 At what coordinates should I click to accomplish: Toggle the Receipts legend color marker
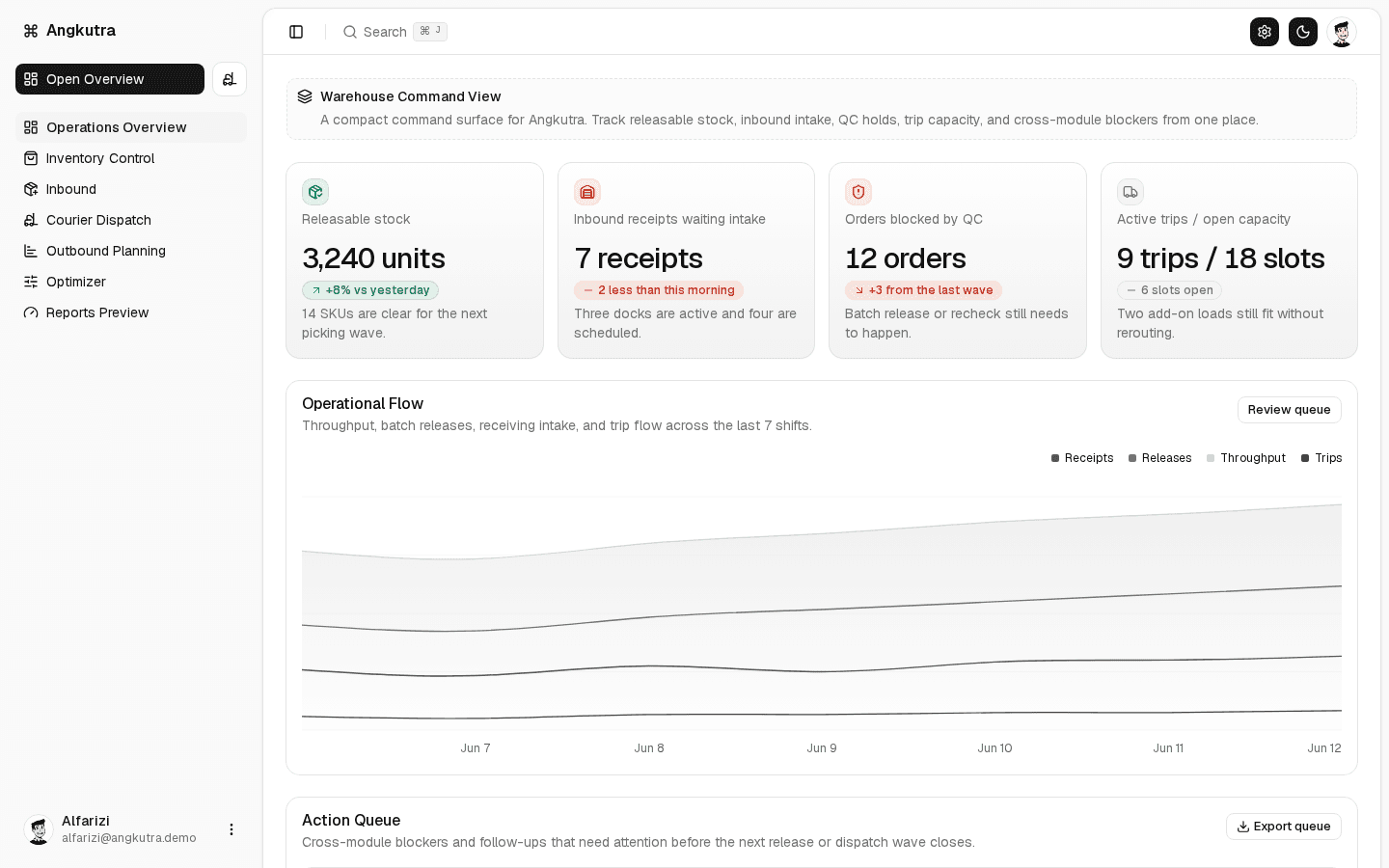click(1055, 458)
